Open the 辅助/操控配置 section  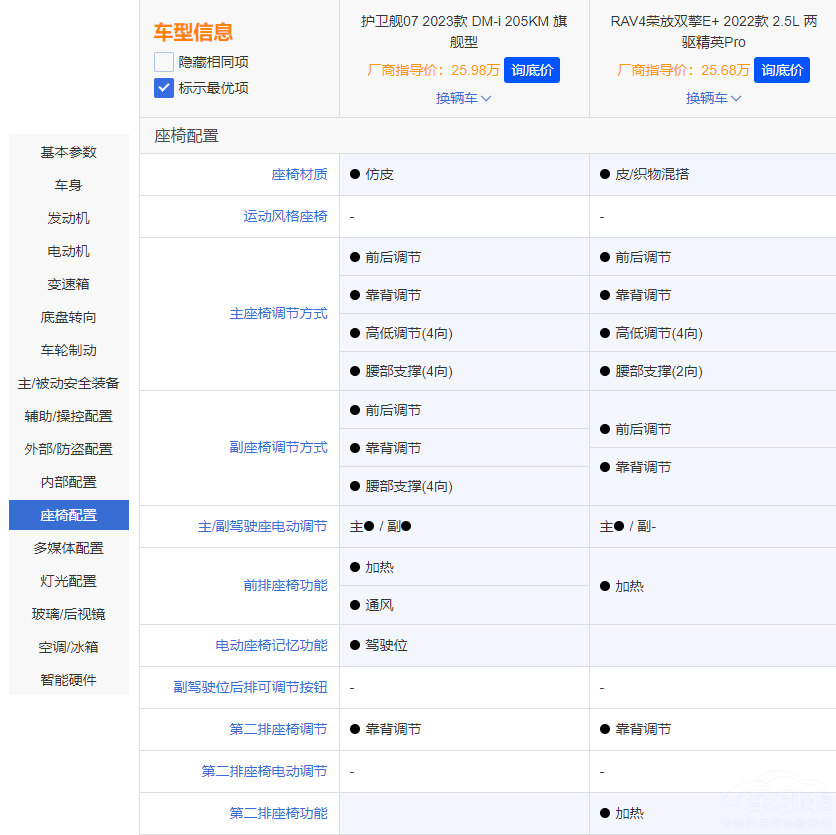click(x=67, y=416)
